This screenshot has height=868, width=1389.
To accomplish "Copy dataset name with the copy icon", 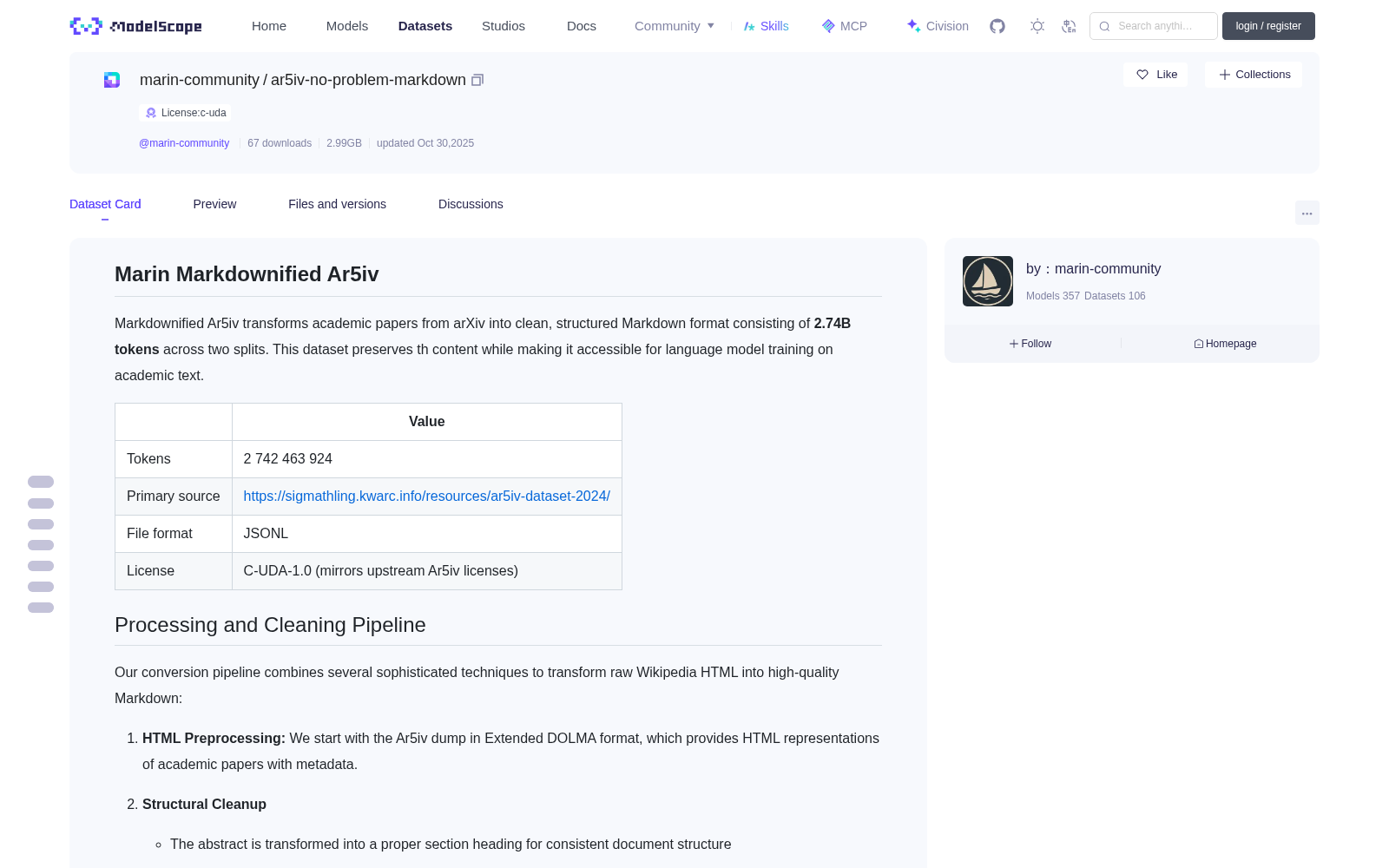I will tap(477, 80).
